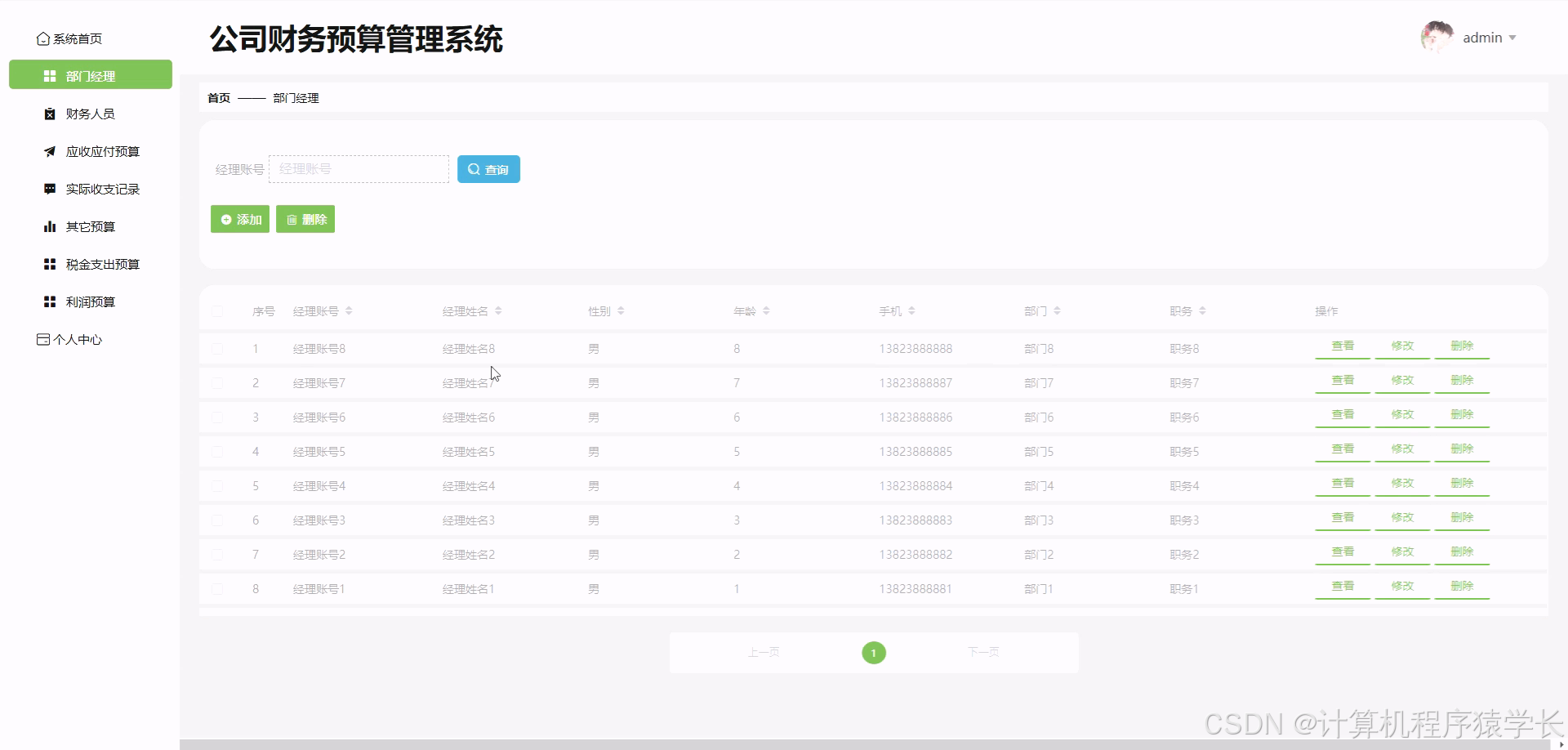The image size is (1568, 750).
Task: Tick the checkbox beside 经理账号4
Action: pos(218,486)
